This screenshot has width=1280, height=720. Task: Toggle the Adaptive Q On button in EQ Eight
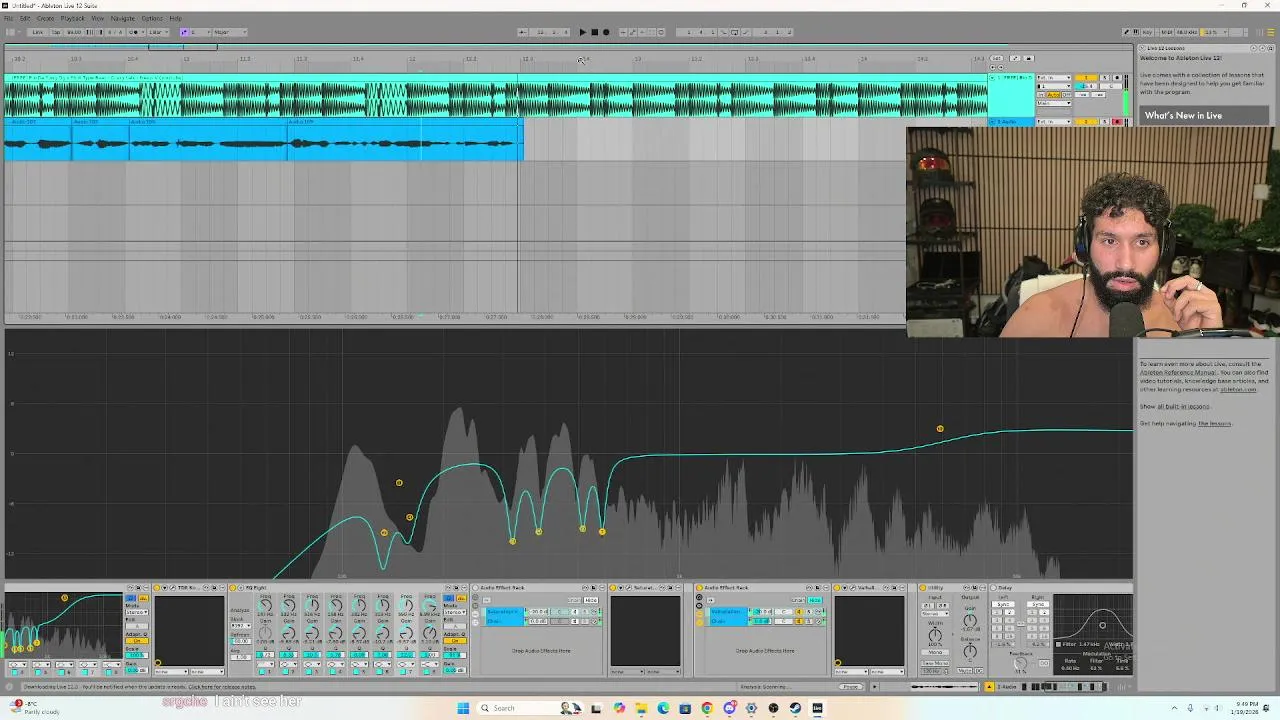[x=455, y=641]
